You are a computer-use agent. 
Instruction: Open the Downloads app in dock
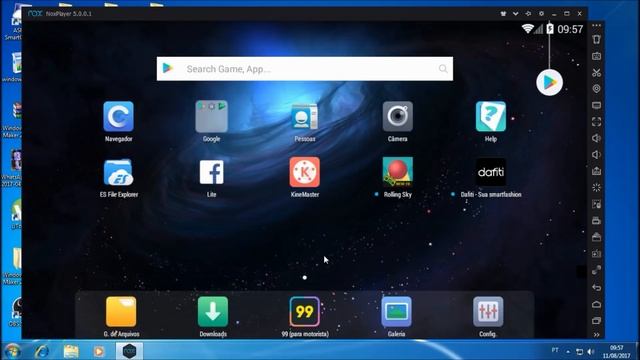213,311
